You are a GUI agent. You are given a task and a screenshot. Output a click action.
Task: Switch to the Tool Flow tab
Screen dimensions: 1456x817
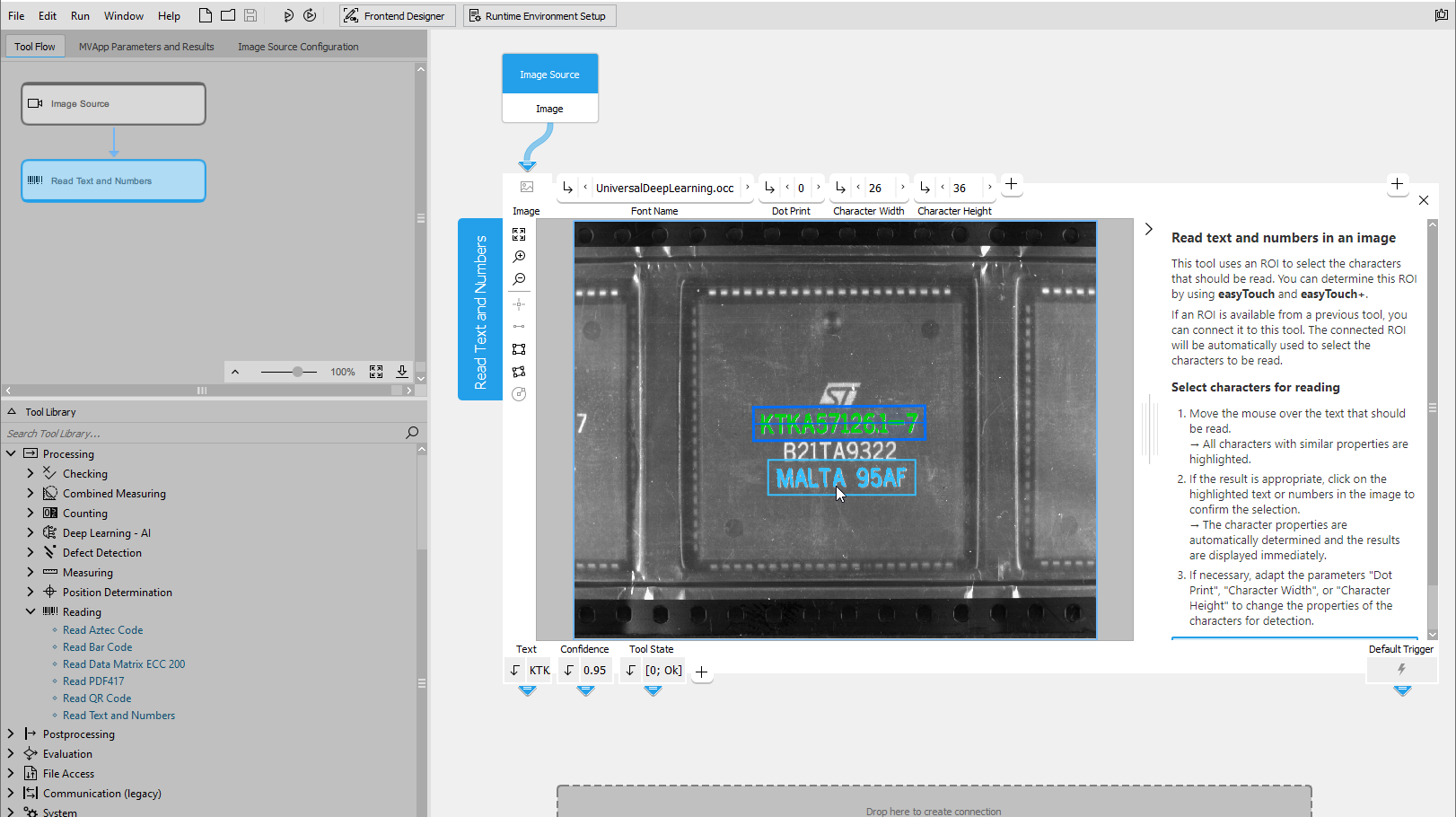pyautogui.click(x=34, y=46)
